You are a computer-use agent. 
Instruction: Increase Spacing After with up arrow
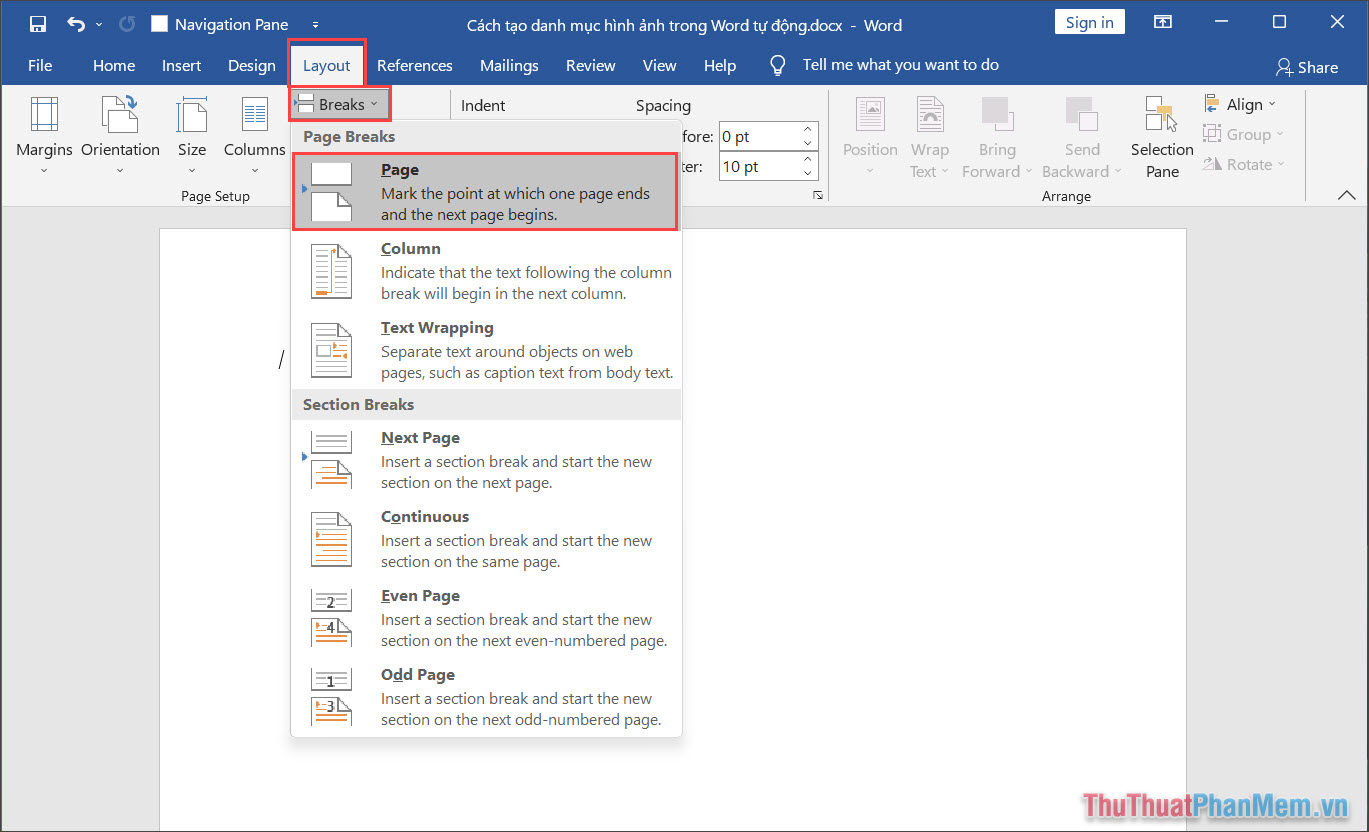click(808, 160)
